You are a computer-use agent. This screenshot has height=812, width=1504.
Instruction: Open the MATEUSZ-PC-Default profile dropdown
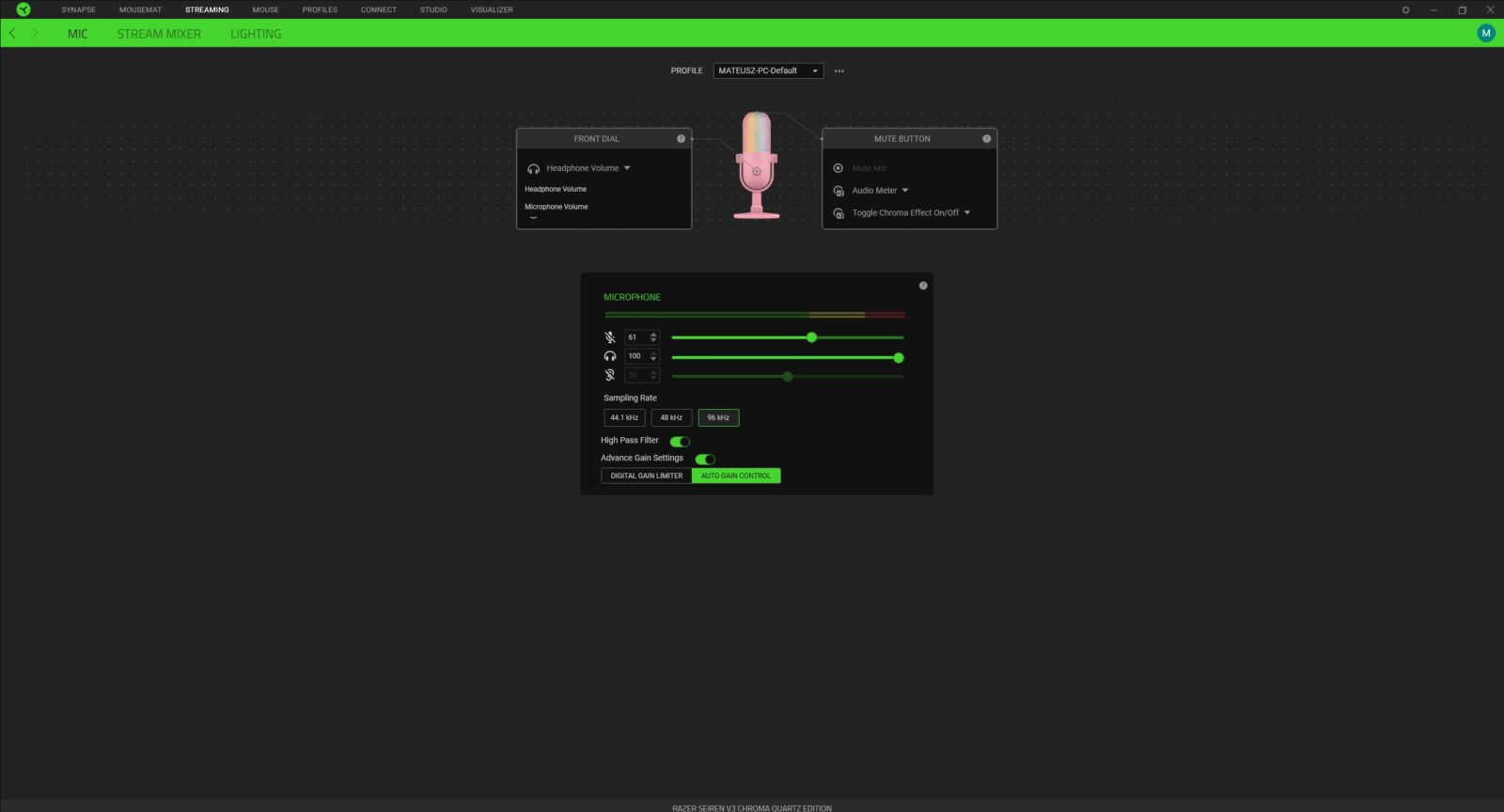pos(768,70)
